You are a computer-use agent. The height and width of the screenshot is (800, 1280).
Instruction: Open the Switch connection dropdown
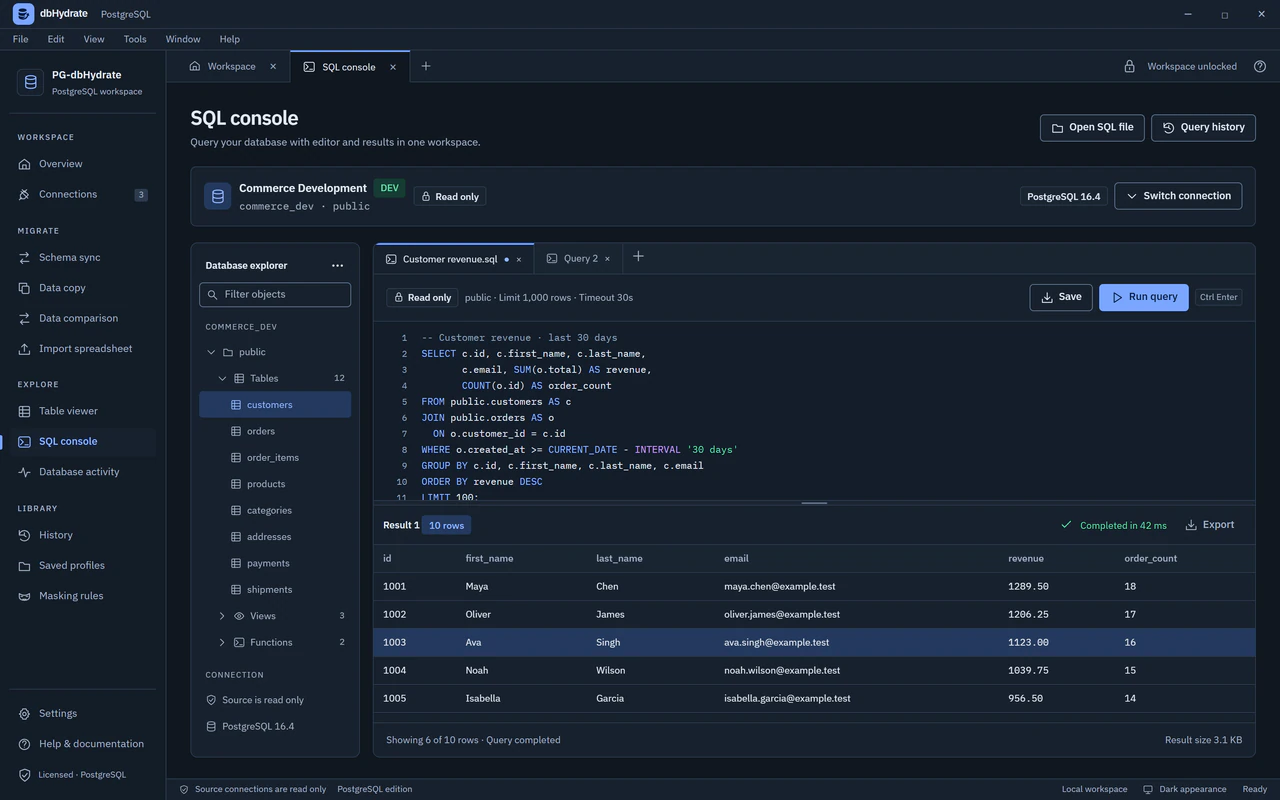[1178, 196]
